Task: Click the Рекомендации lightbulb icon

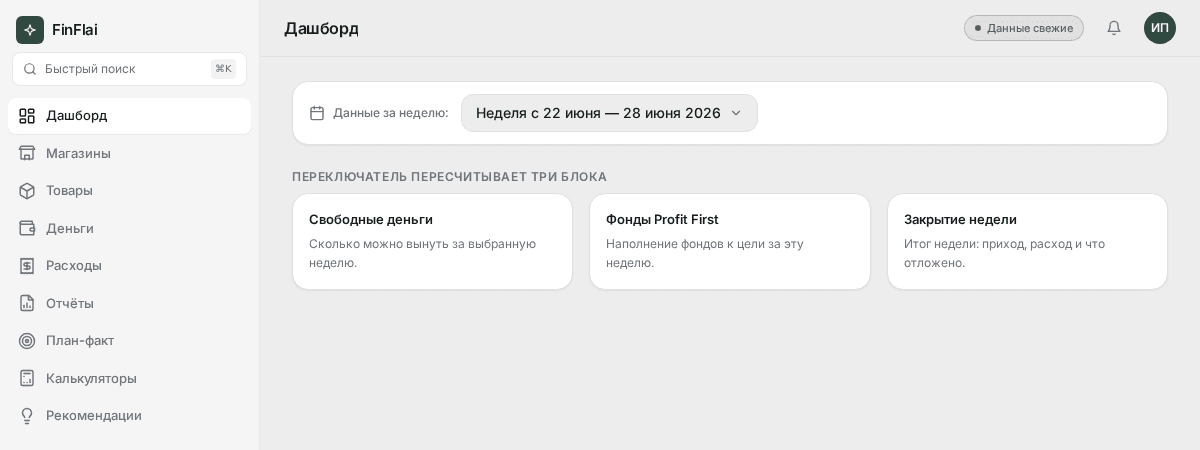Action: (x=27, y=416)
